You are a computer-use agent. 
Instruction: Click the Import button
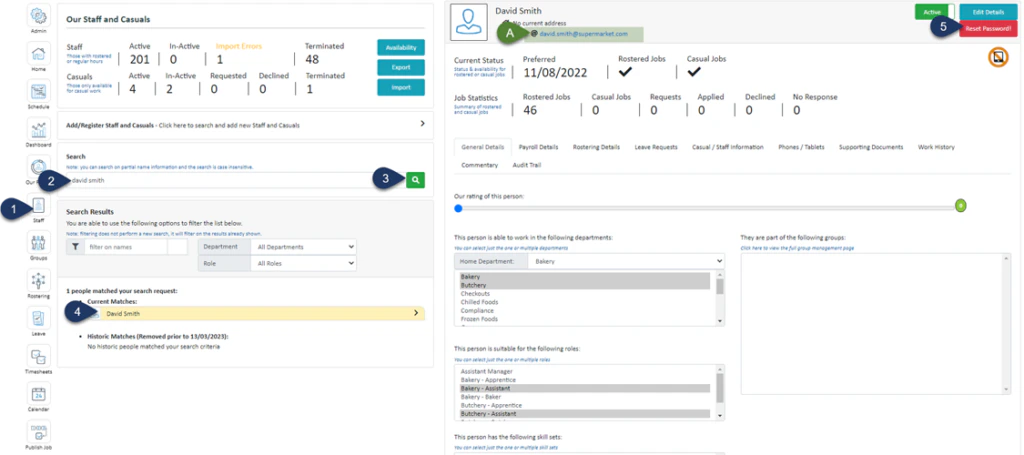(401, 87)
